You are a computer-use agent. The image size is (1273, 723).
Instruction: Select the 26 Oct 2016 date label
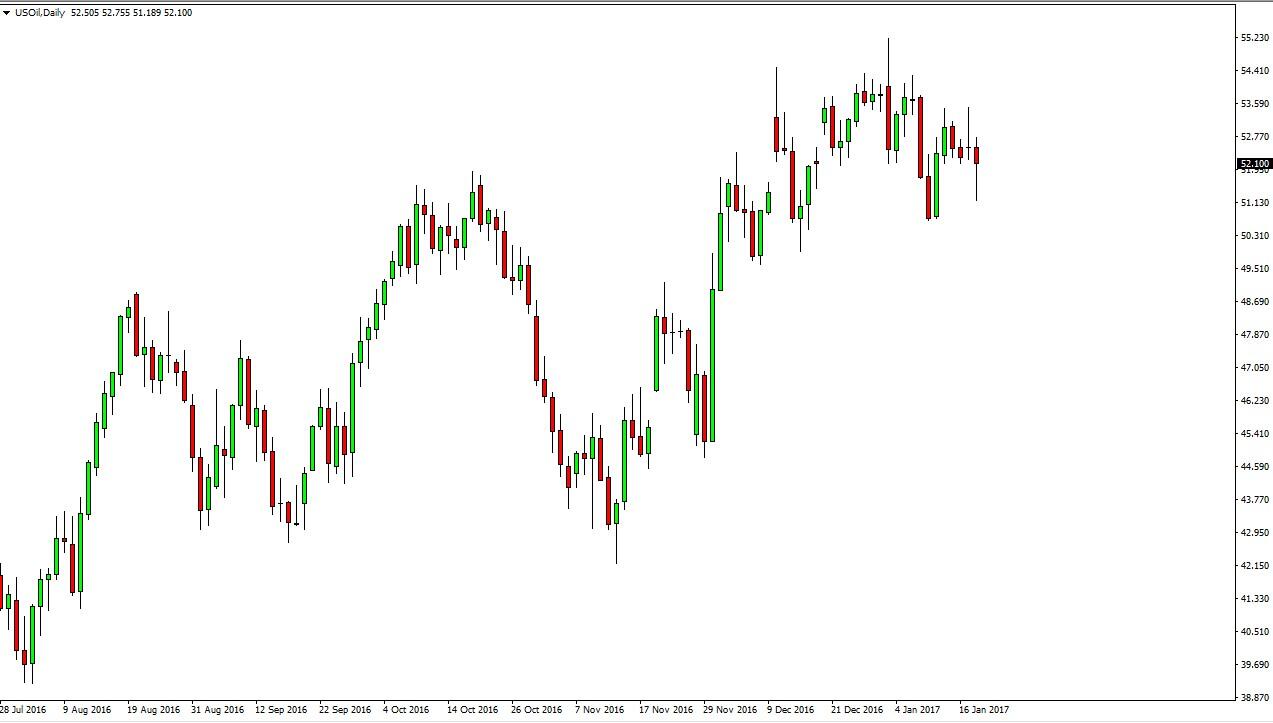pos(536,710)
